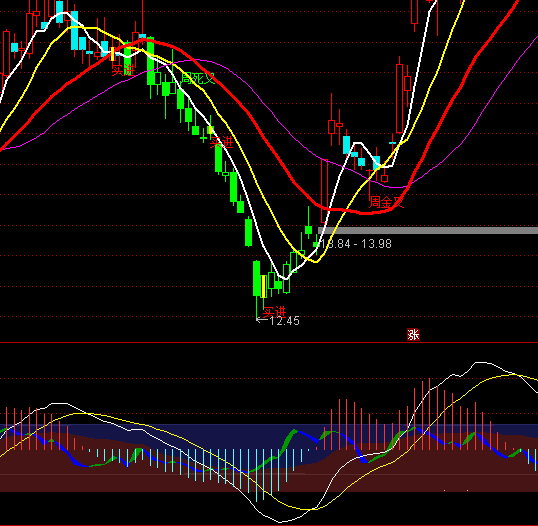Click the white oscillator line's lowest trough

[x=280, y=522]
